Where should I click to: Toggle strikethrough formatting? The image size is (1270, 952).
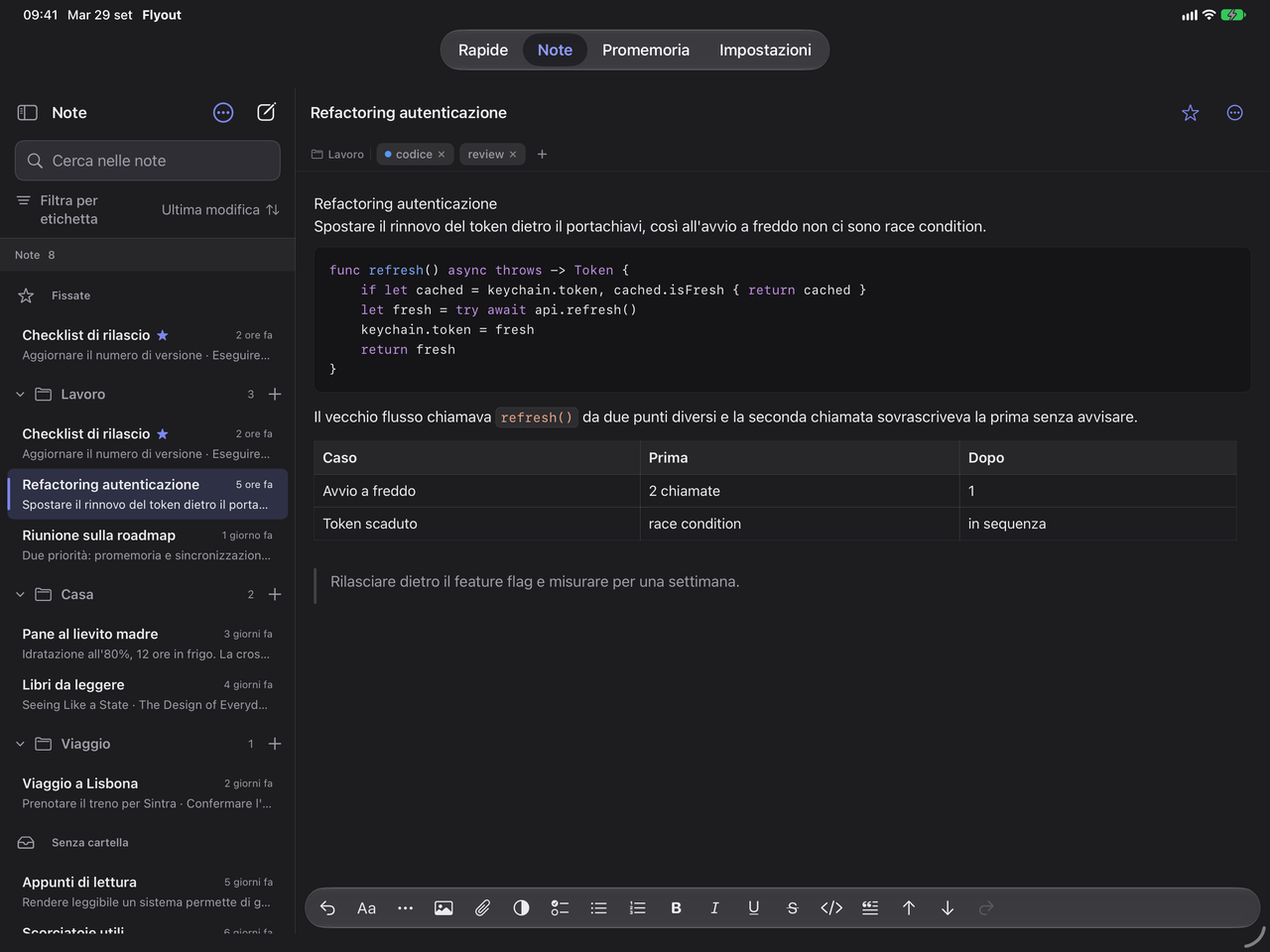coord(792,908)
